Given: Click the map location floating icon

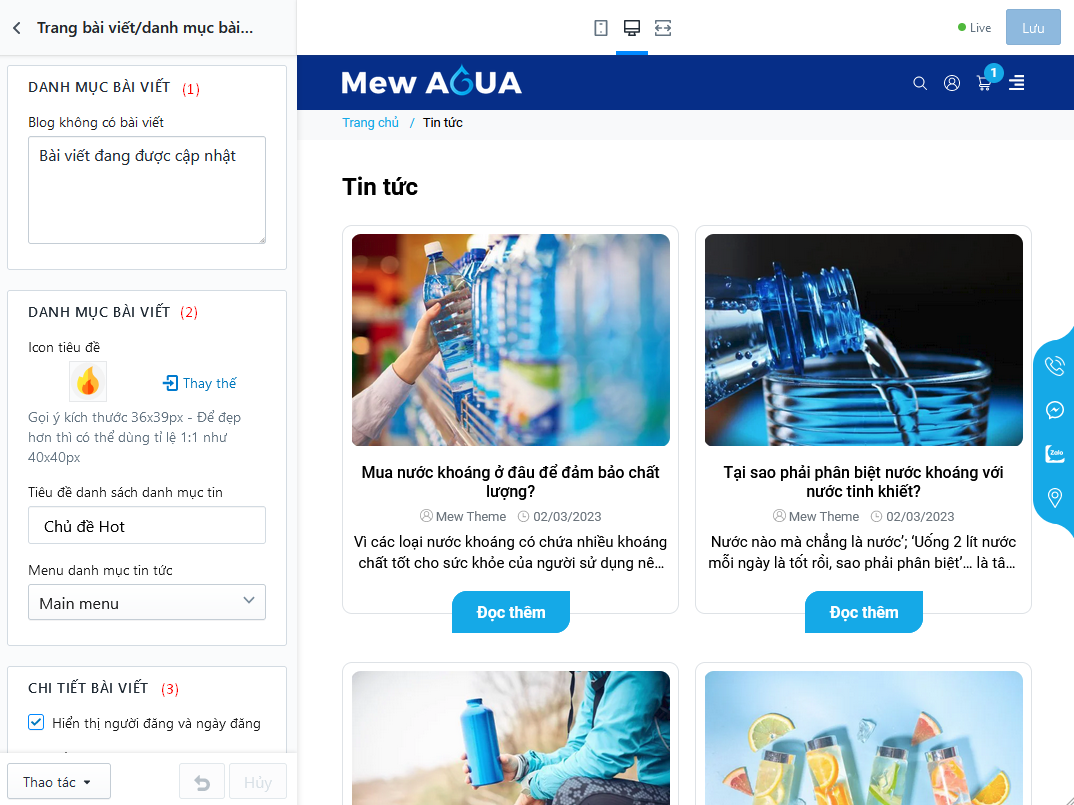Looking at the screenshot, I should pos(1055,498).
